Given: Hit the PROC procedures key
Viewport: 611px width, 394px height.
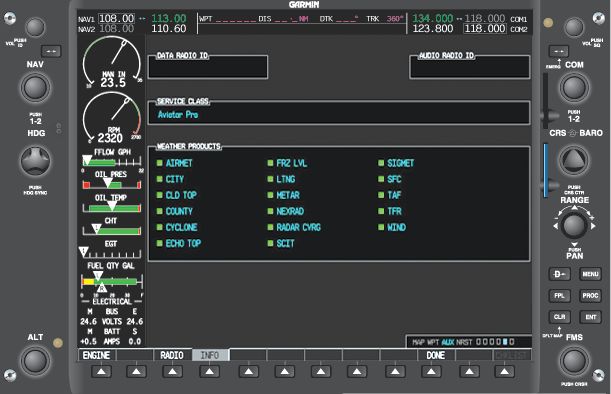Looking at the screenshot, I should tap(590, 295).
